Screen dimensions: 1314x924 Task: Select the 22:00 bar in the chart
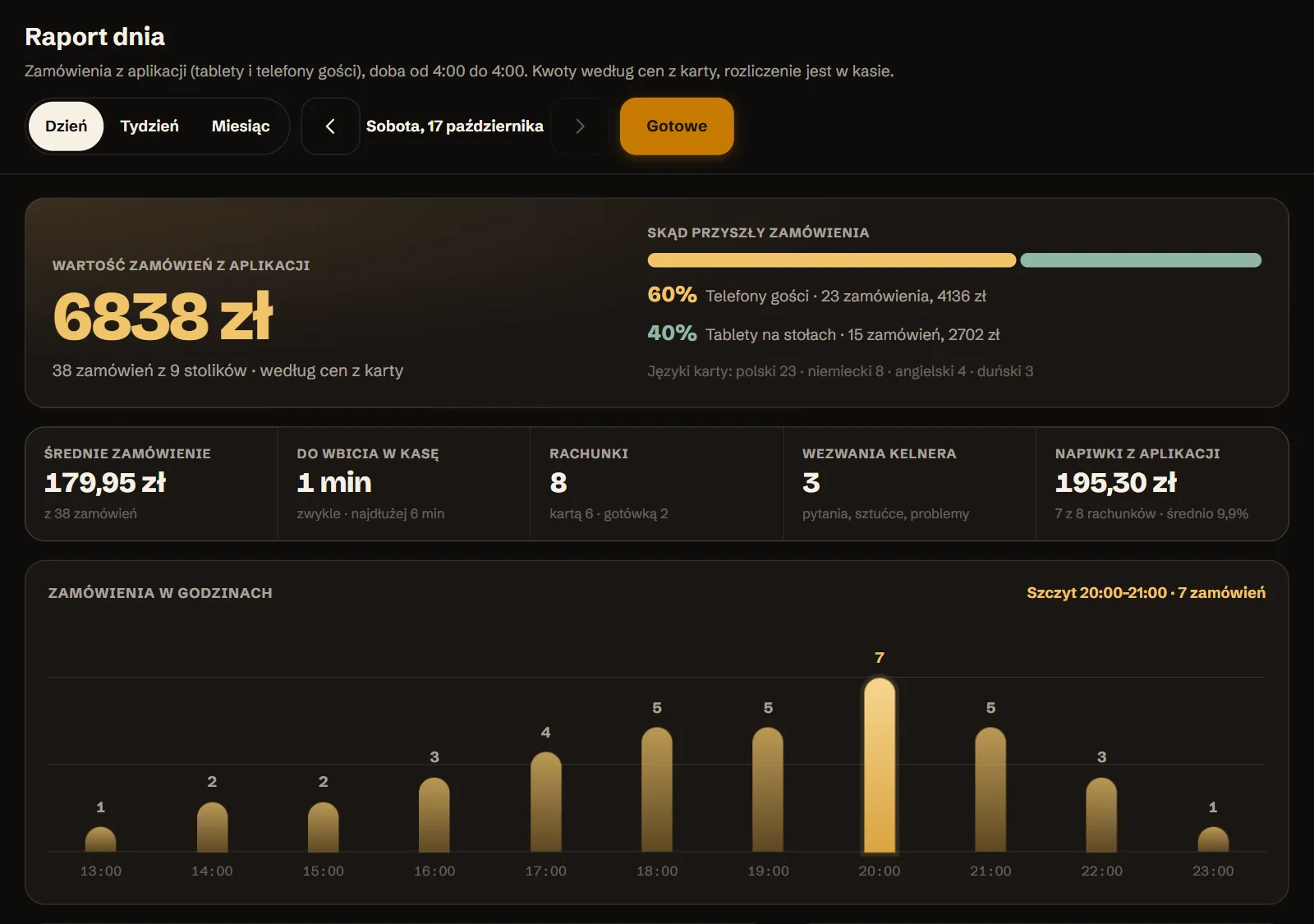(x=1101, y=815)
